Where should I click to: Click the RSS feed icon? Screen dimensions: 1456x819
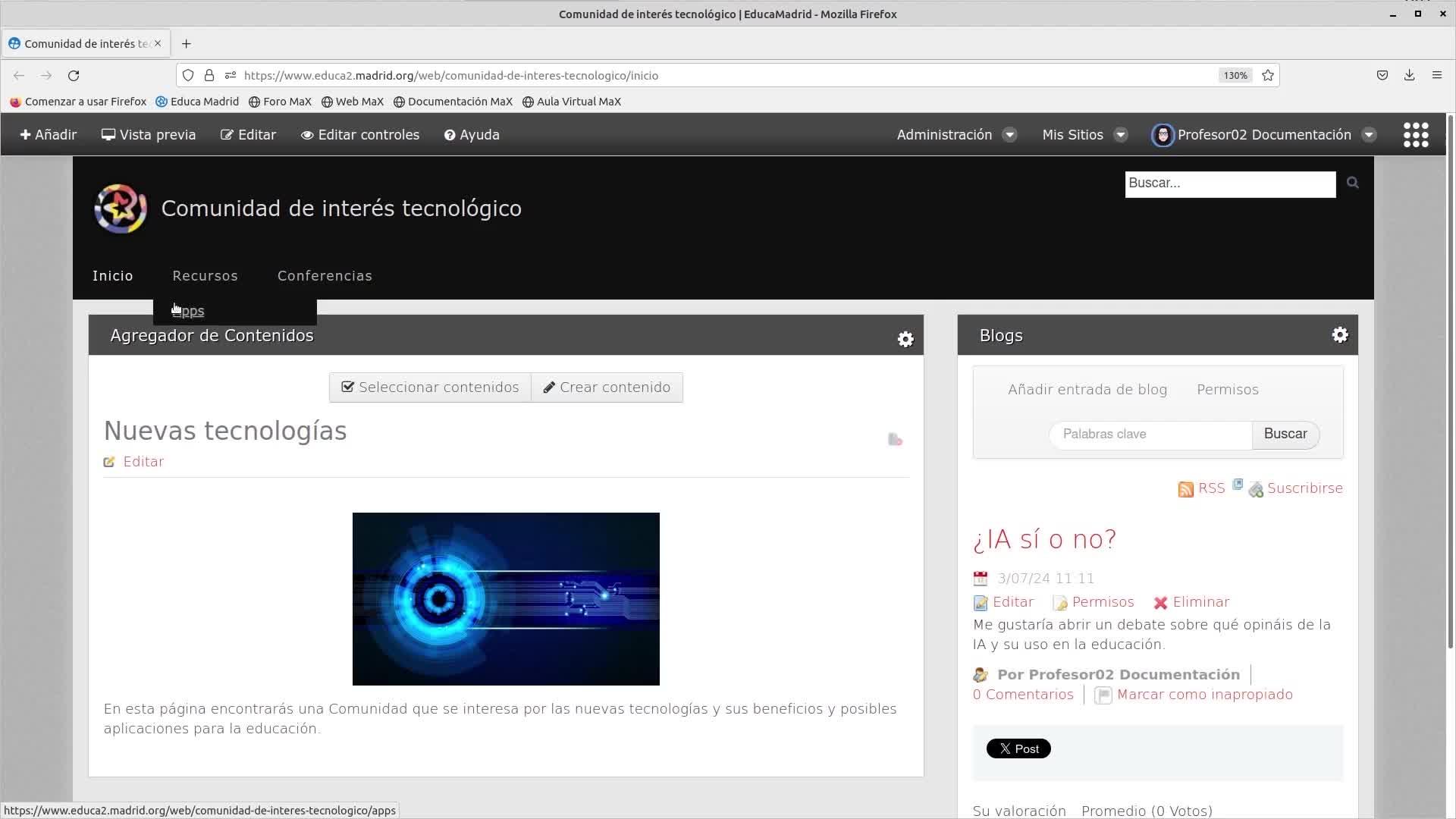coord(1185,489)
